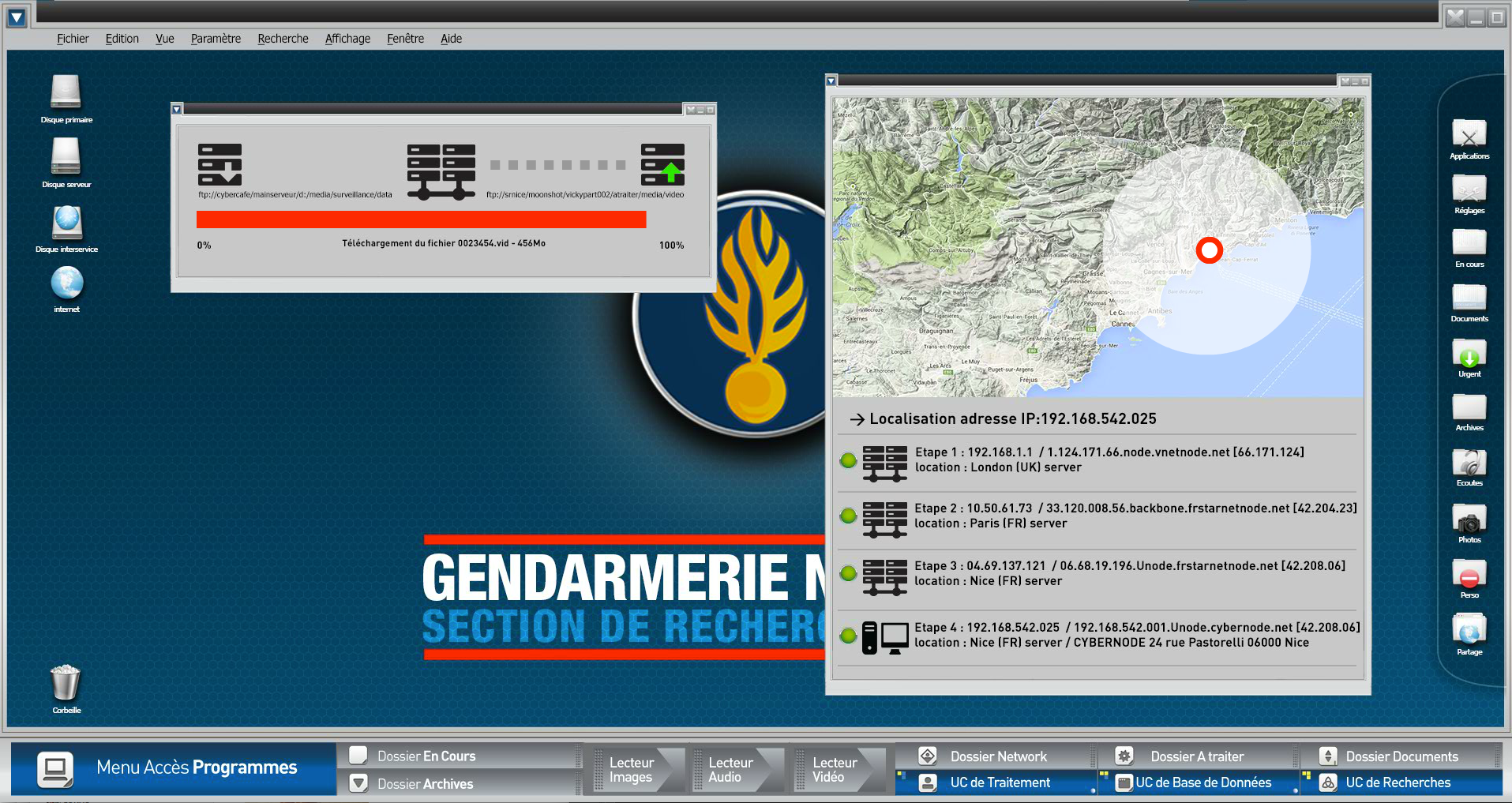Click the Etape 2 Paris server icon

pos(884,520)
